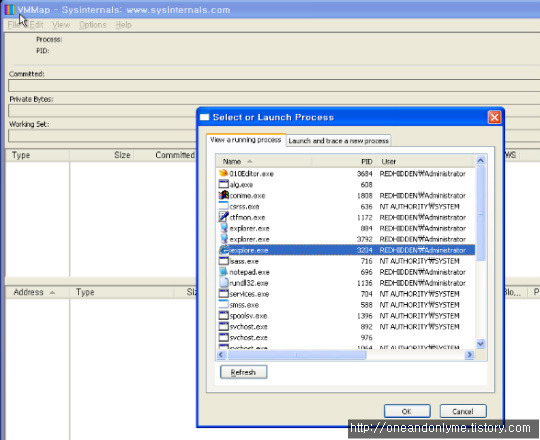
Task: Click the Working Set memory bar in VMMap
Action: [x=103, y=136]
